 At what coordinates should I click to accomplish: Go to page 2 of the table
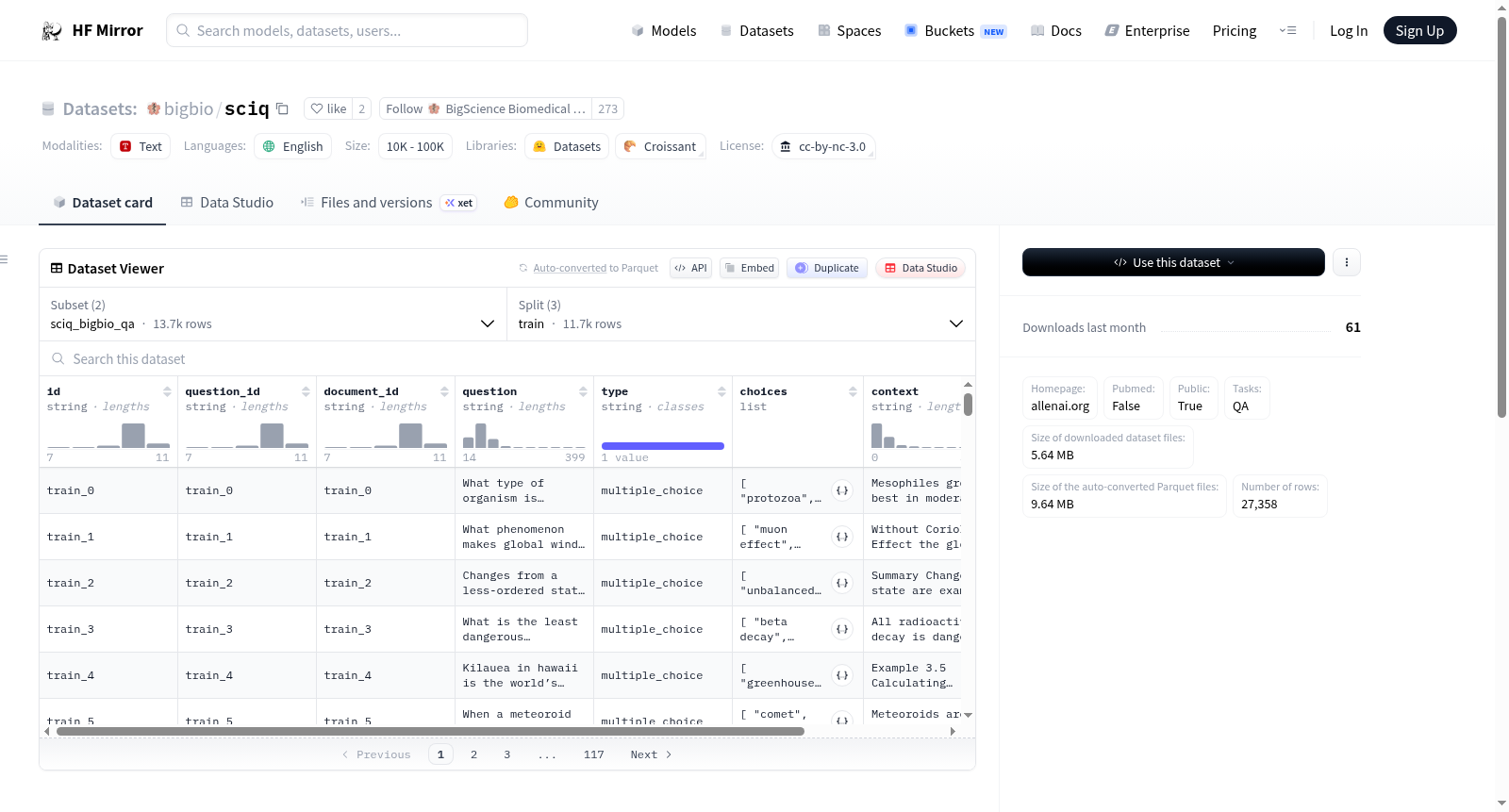pos(473,754)
